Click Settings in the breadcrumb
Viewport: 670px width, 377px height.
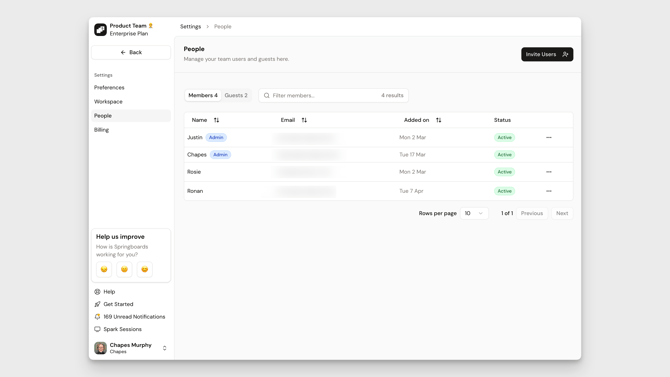pos(190,27)
